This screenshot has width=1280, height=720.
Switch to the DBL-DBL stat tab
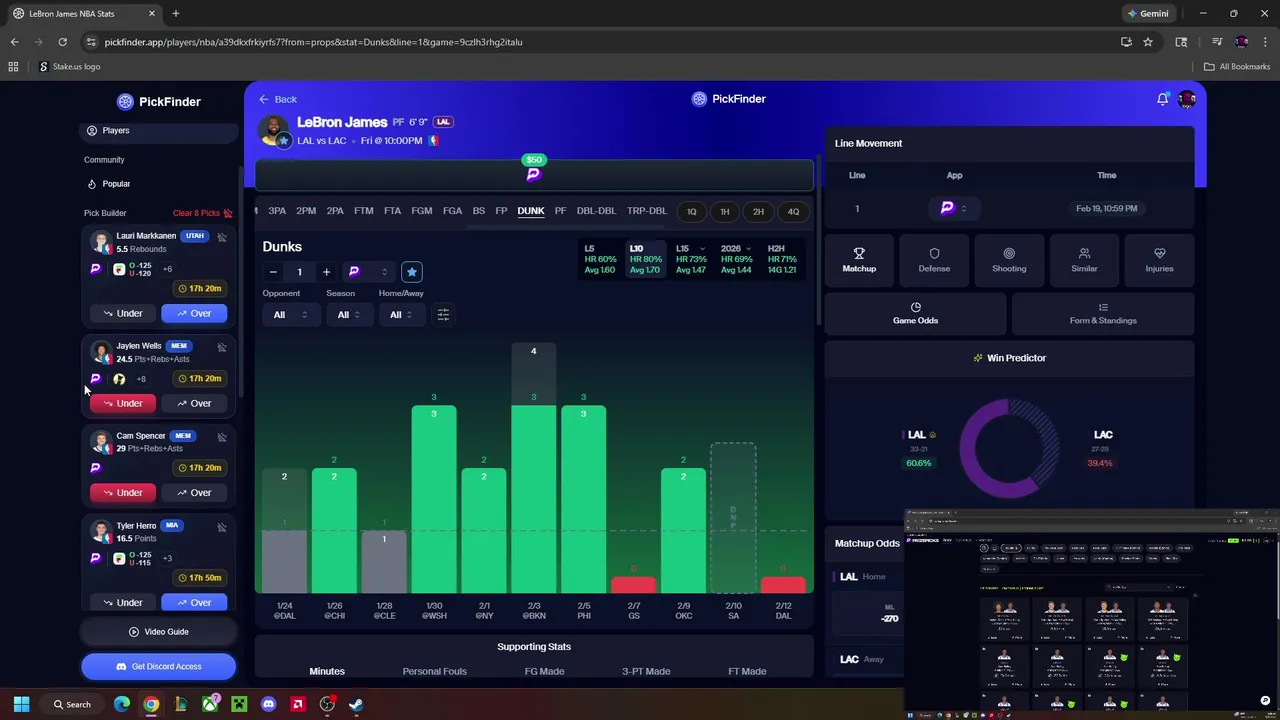596,211
